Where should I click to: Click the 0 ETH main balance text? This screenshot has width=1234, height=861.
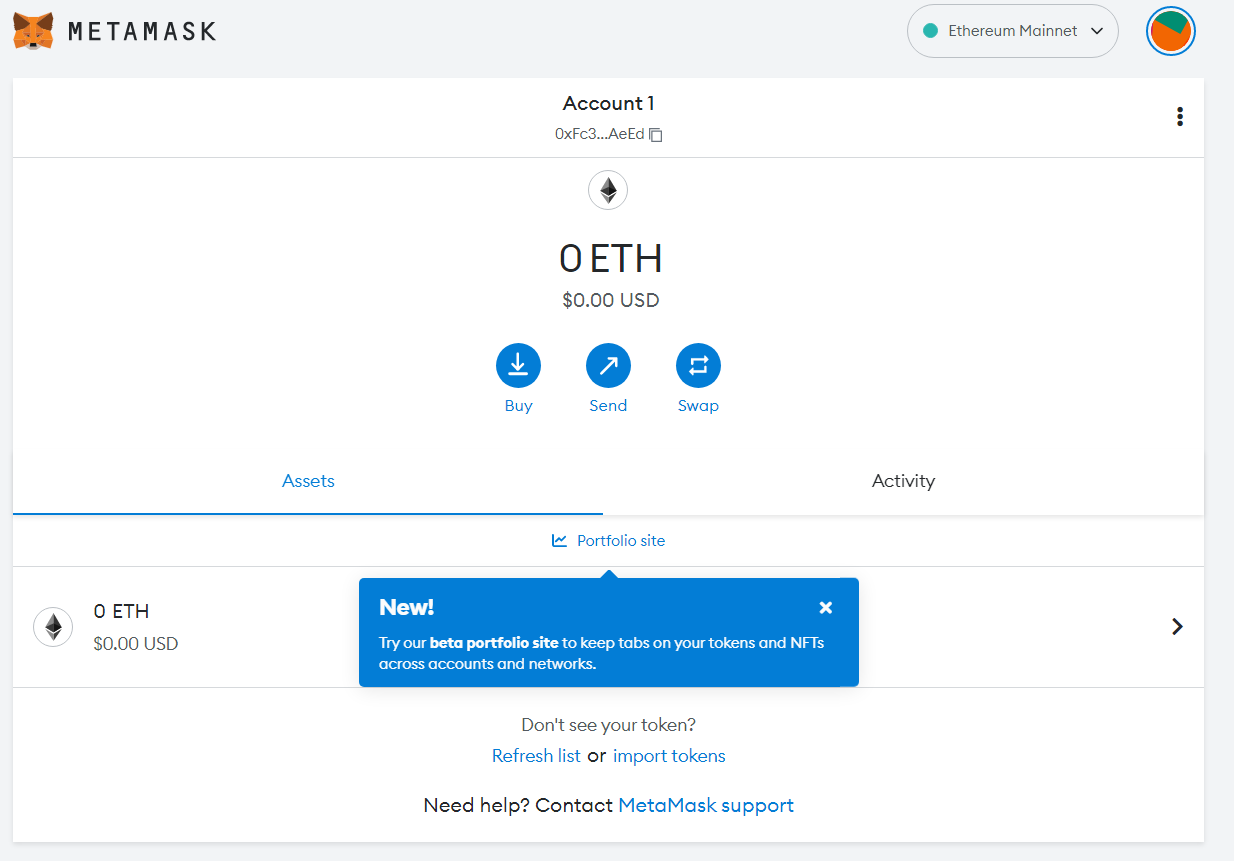tap(610, 258)
